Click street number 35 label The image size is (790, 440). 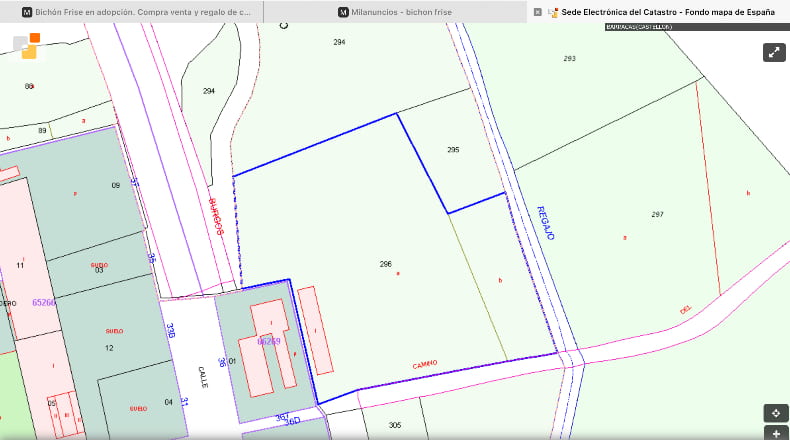[152, 258]
